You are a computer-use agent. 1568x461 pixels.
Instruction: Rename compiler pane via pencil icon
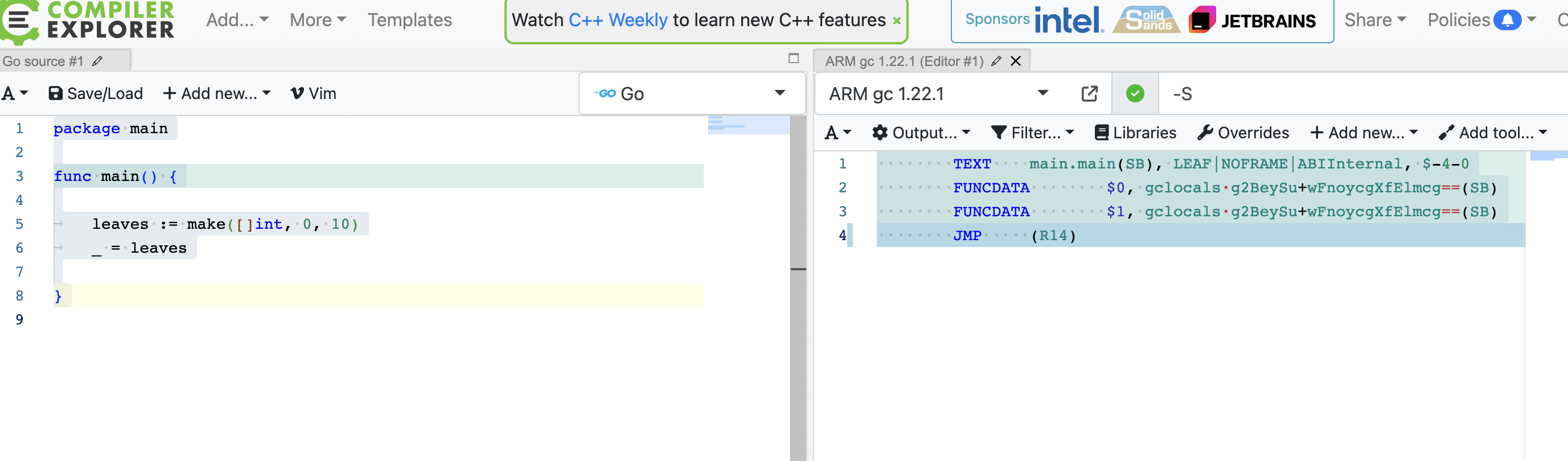[x=996, y=61]
